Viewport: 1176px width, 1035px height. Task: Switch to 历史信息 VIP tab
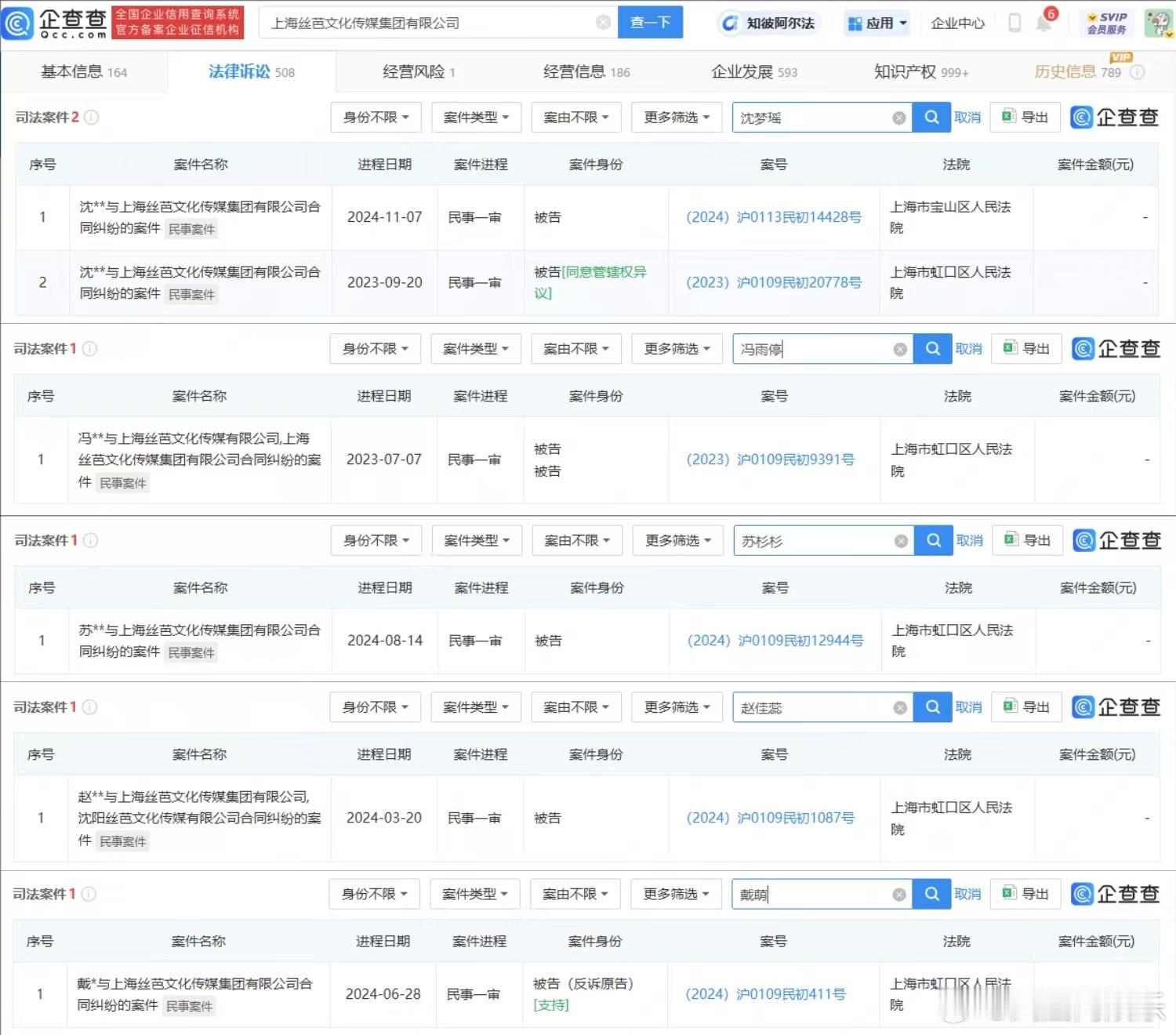coord(1078,72)
